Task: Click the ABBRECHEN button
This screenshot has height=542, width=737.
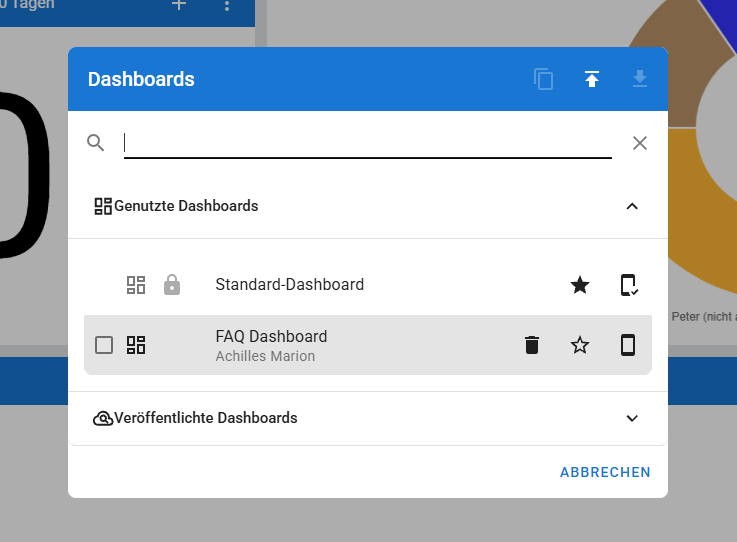Action: click(605, 472)
